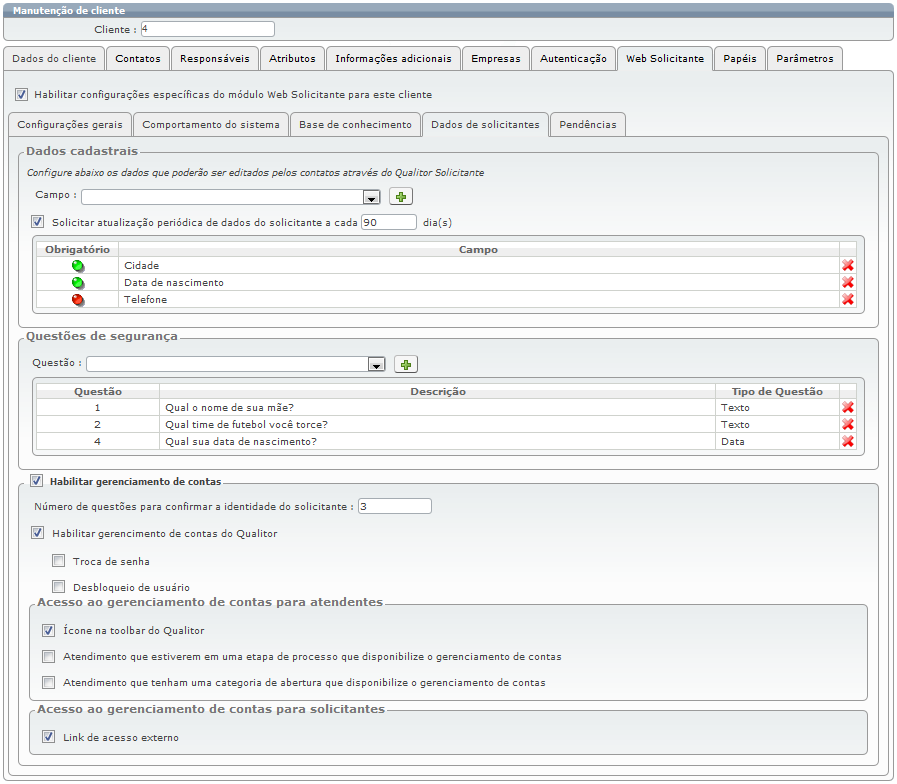Viewport: 897px width, 784px height.
Task: Click the Data type cell for question 4
Action: point(777,441)
